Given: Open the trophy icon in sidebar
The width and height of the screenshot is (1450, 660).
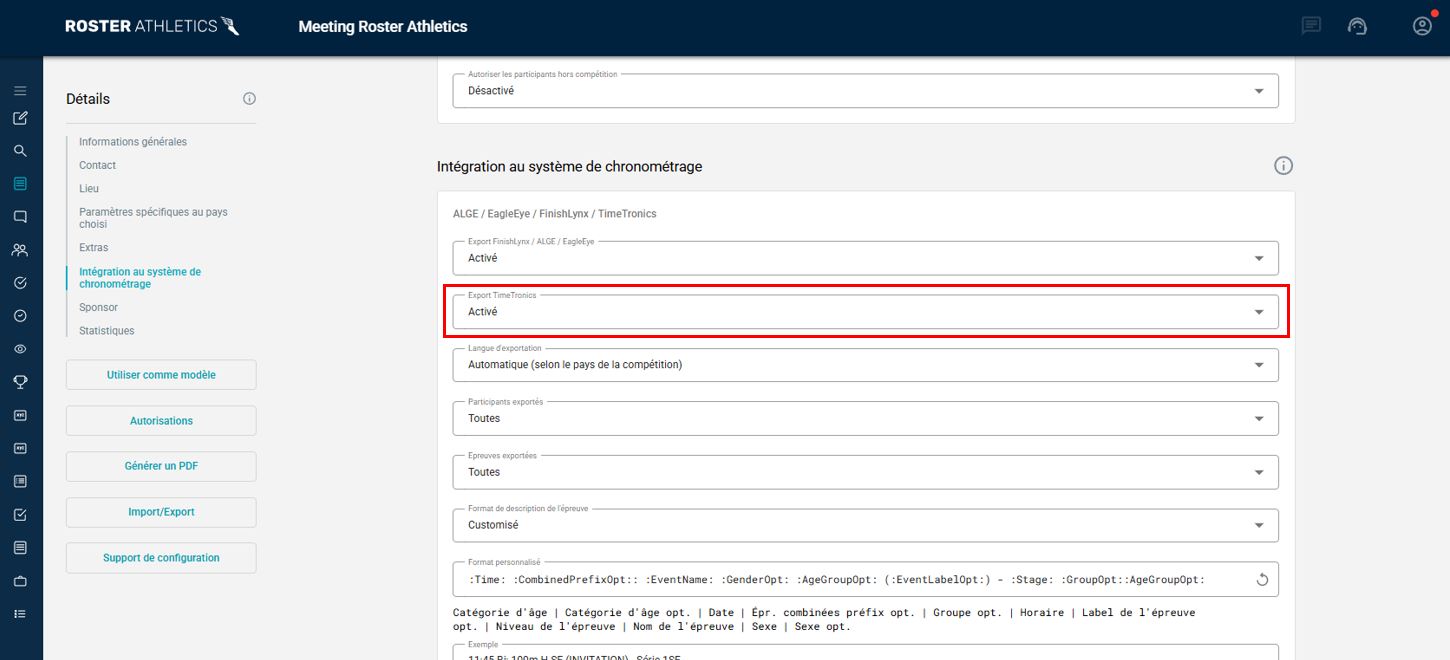Looking at the screenshot, I should coord(20,382).
